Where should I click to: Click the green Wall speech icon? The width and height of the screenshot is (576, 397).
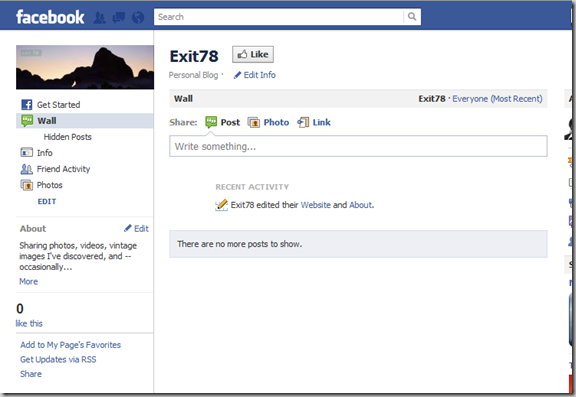click(x=26, y=121)
